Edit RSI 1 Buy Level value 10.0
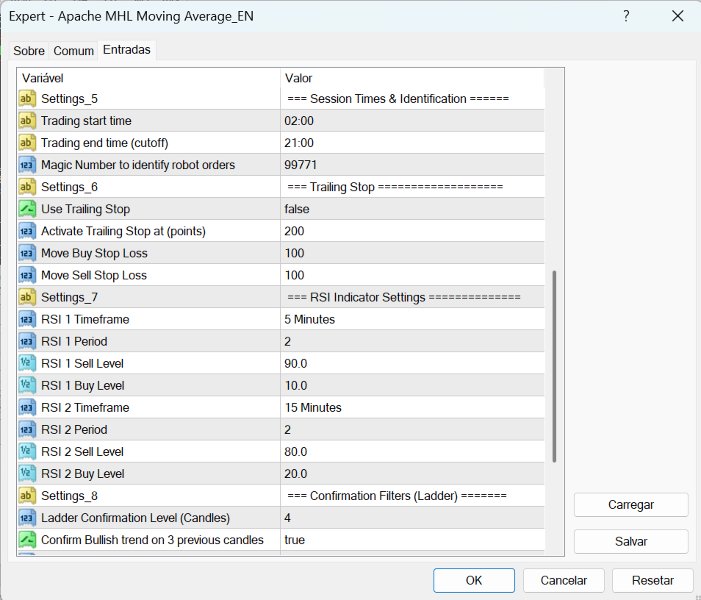 pos(412,385)
